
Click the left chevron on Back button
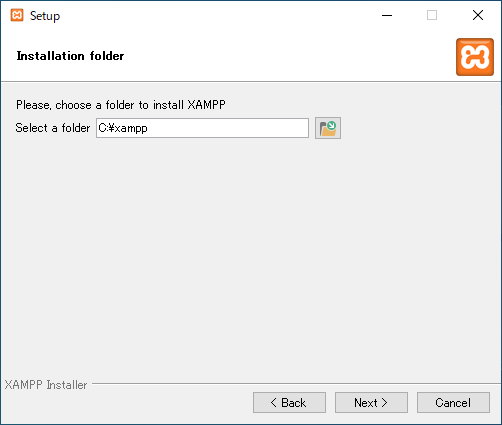click(273, 402)
